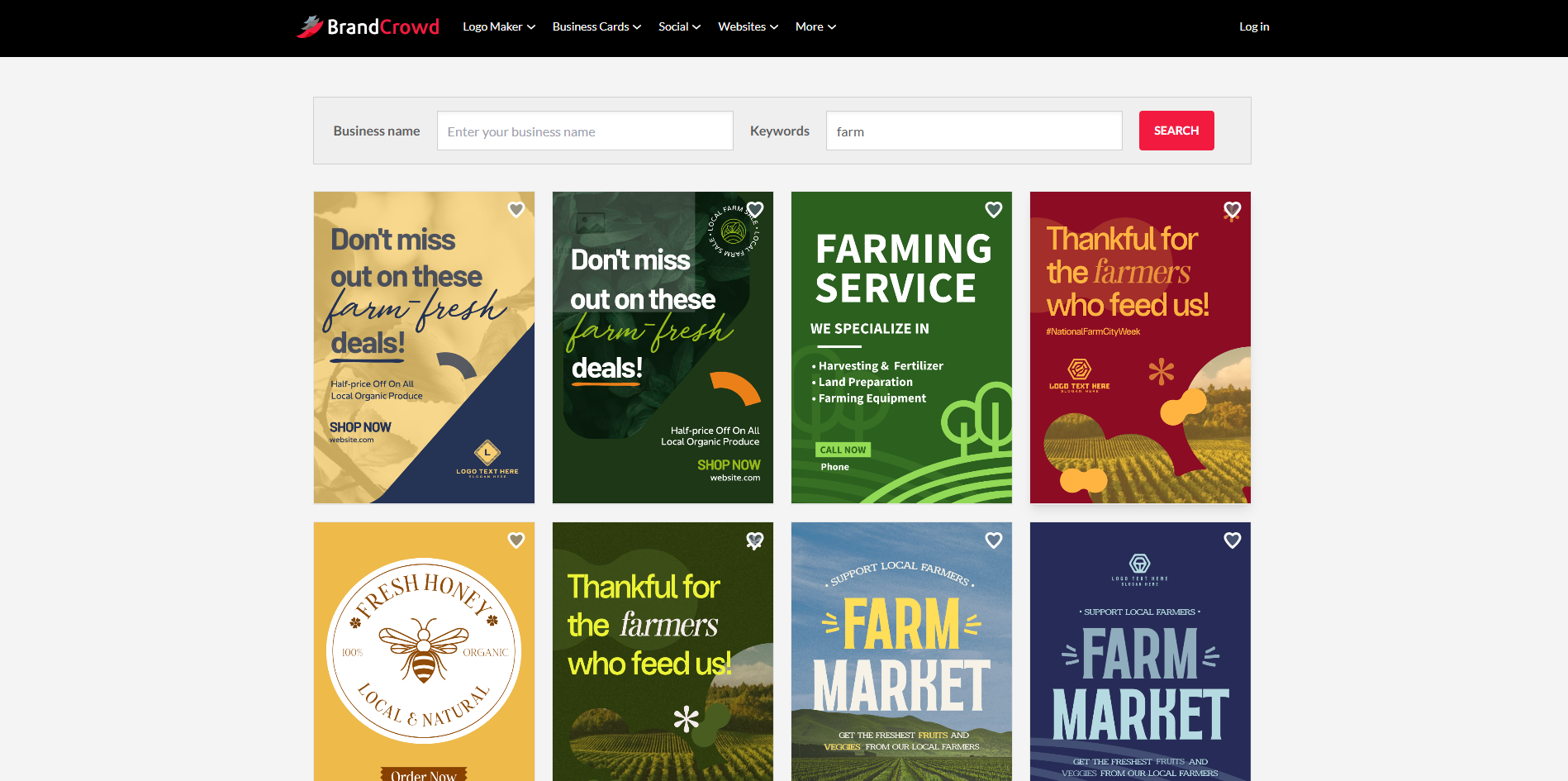Click the Log in link

[x=1253, y=26]
